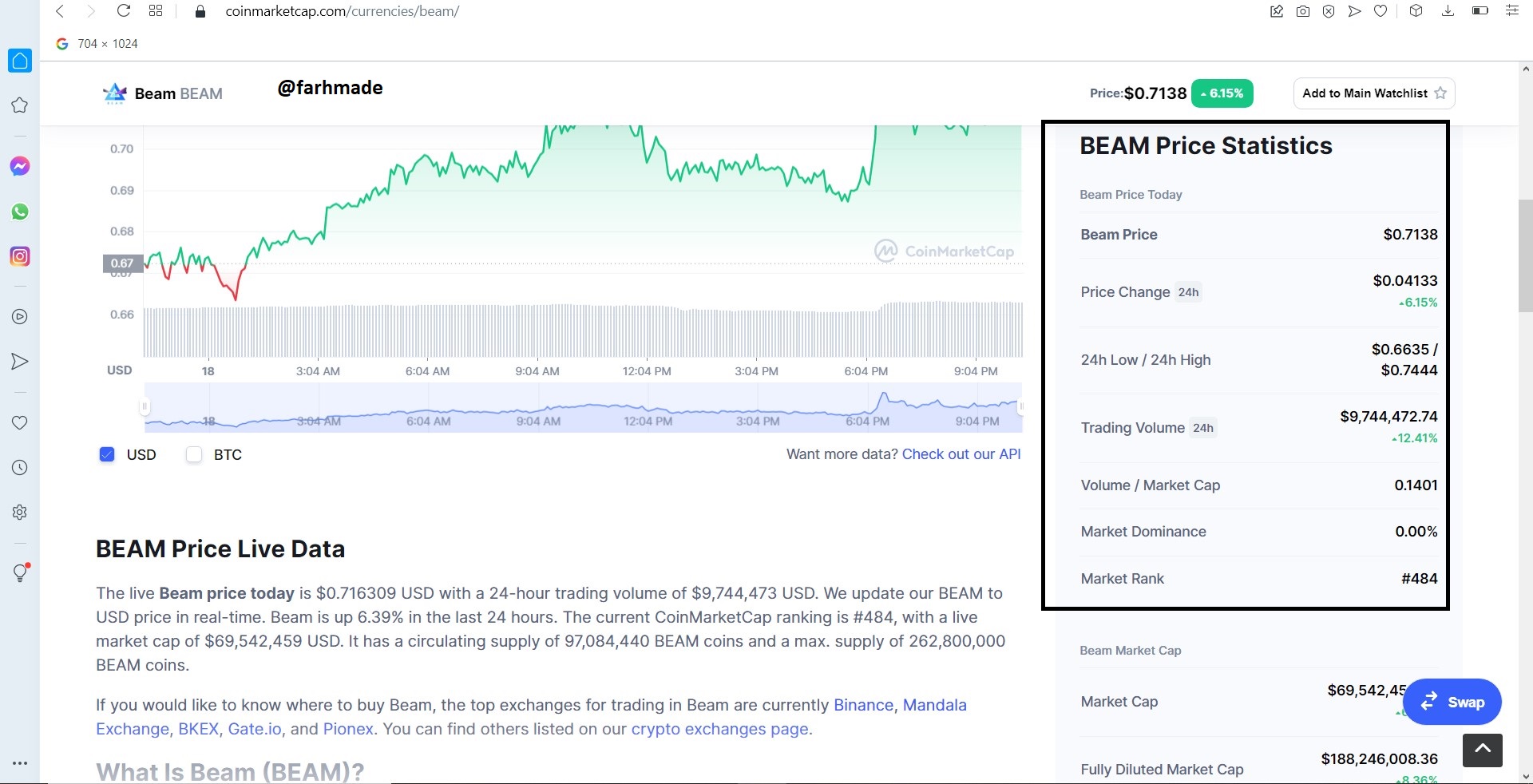Click the scrollbar up arrow
1533x784 pixels.
[x=1526, y=69]
